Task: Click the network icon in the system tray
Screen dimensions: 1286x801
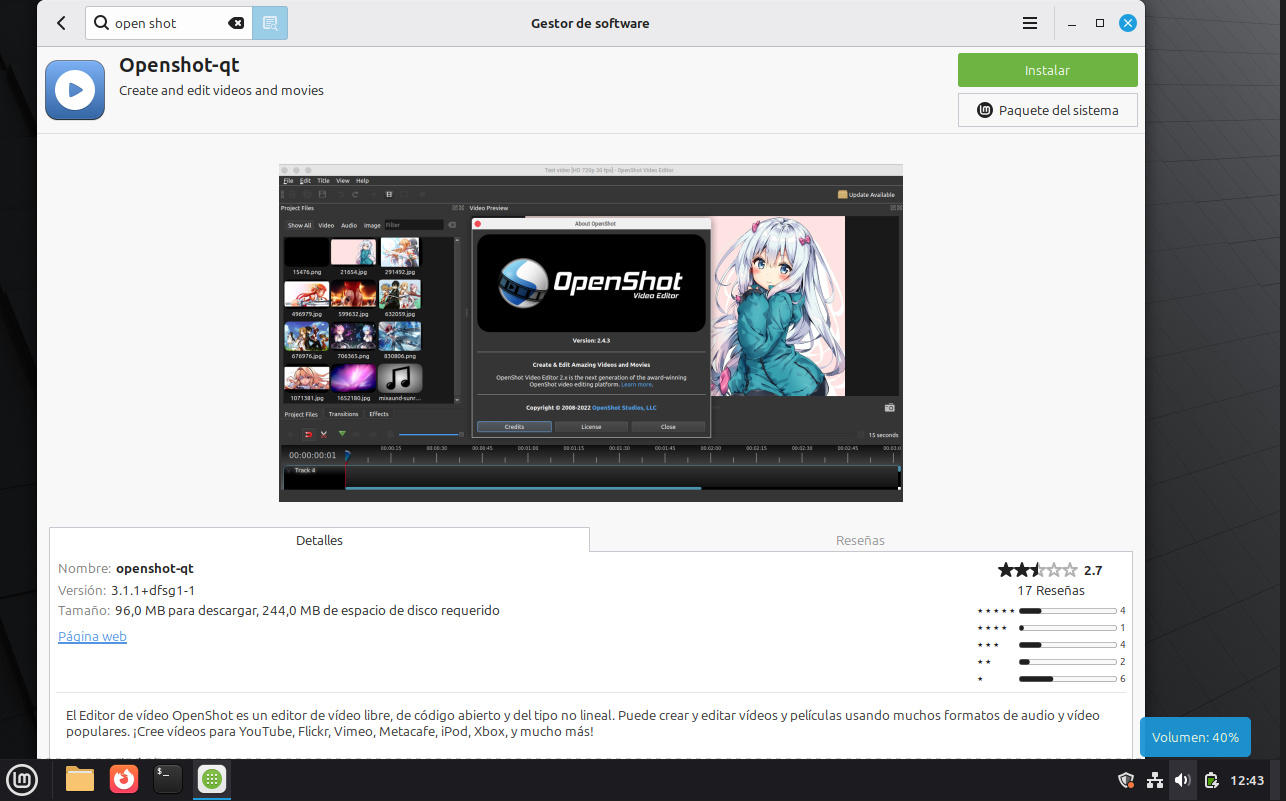Action: coord(1154,780)
